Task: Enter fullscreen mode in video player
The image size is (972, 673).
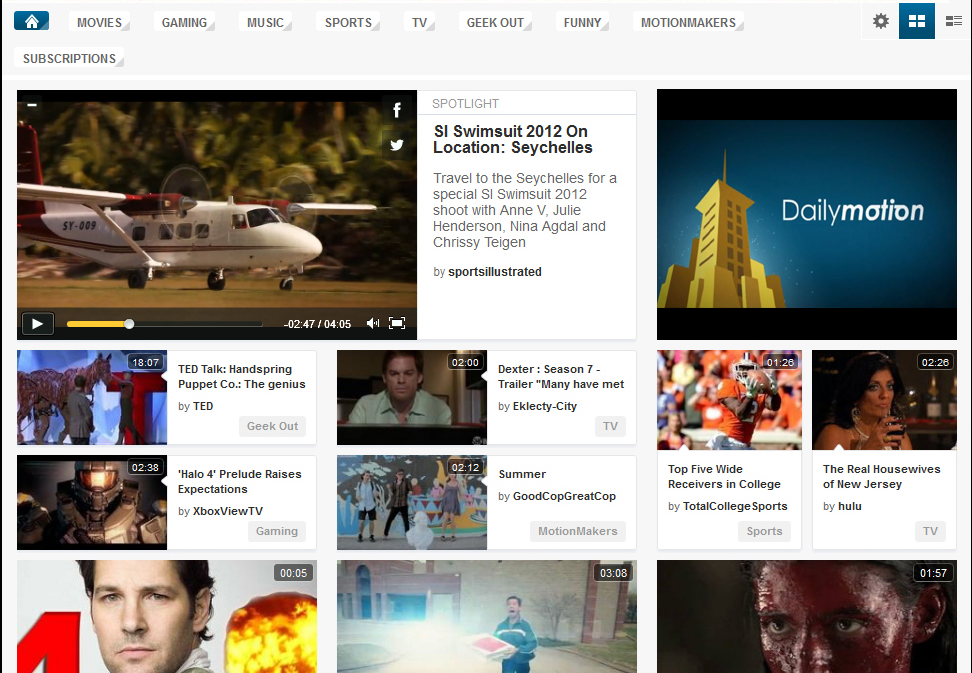Action: [397, 323]
